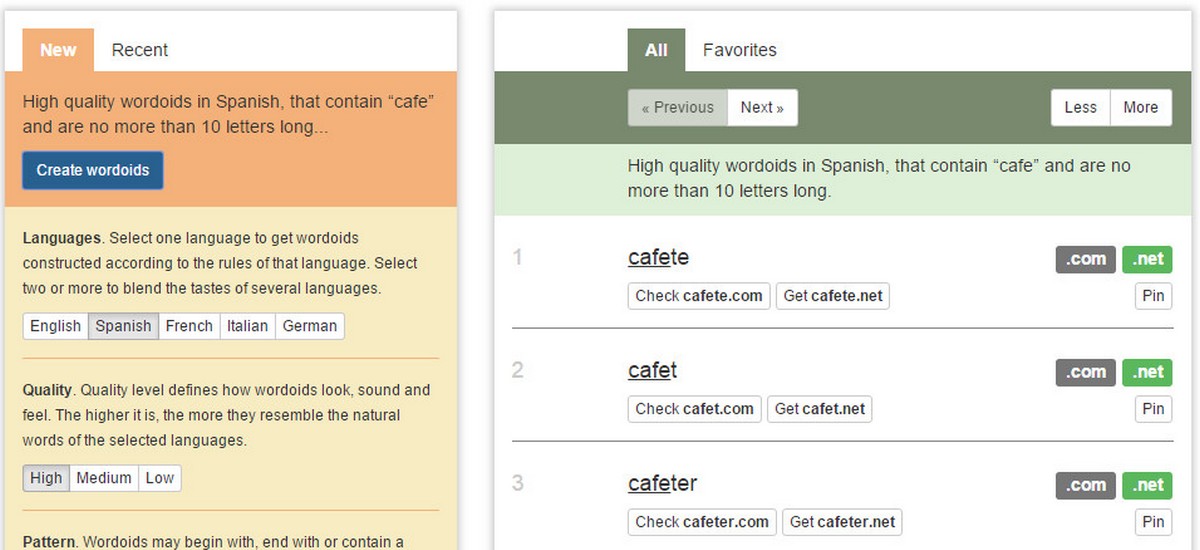Switch to the Recent tab

pos(140,50)
